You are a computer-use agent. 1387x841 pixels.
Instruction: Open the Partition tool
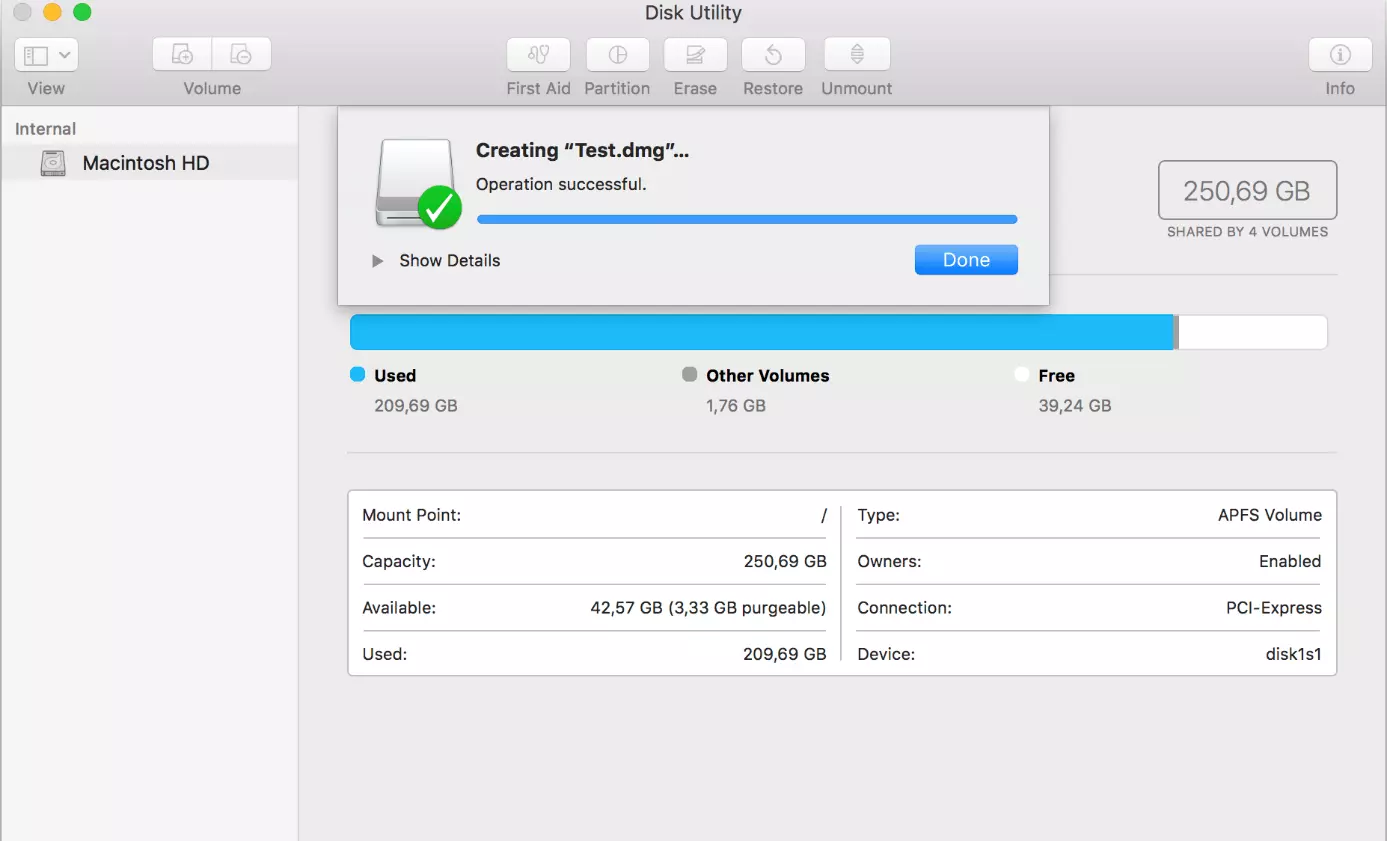pyautogui.click(x=617, y=55)
